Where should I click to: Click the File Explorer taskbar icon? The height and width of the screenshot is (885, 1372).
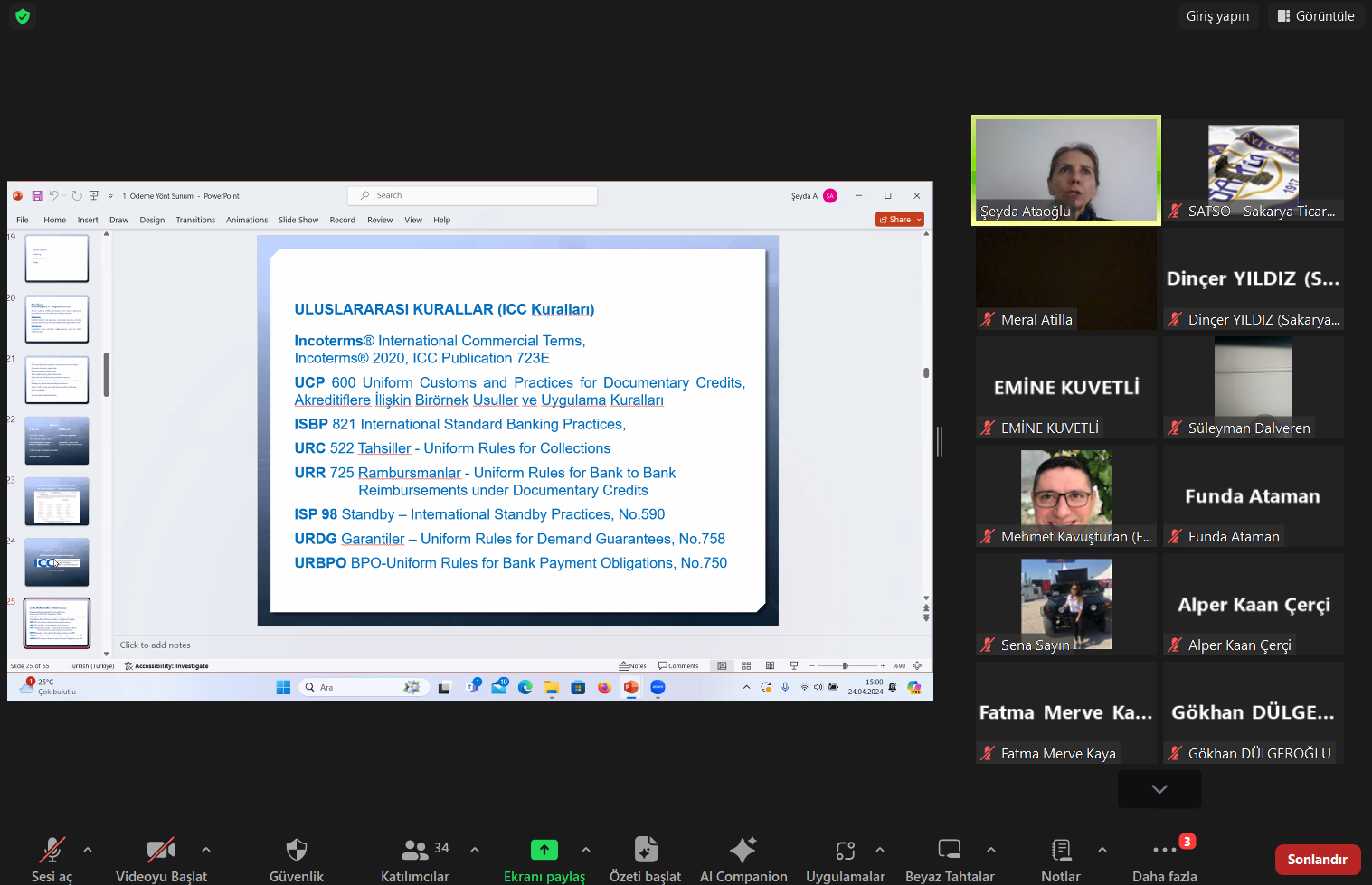click(x=552, y=687)
